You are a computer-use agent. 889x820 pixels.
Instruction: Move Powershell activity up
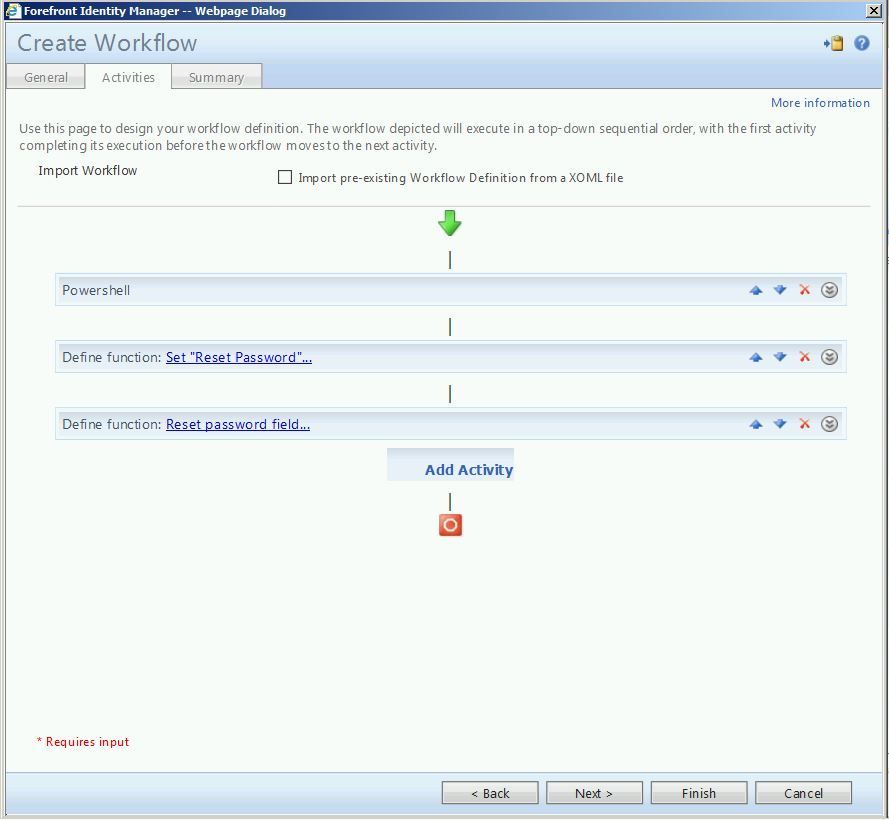[x=756, y=290]
